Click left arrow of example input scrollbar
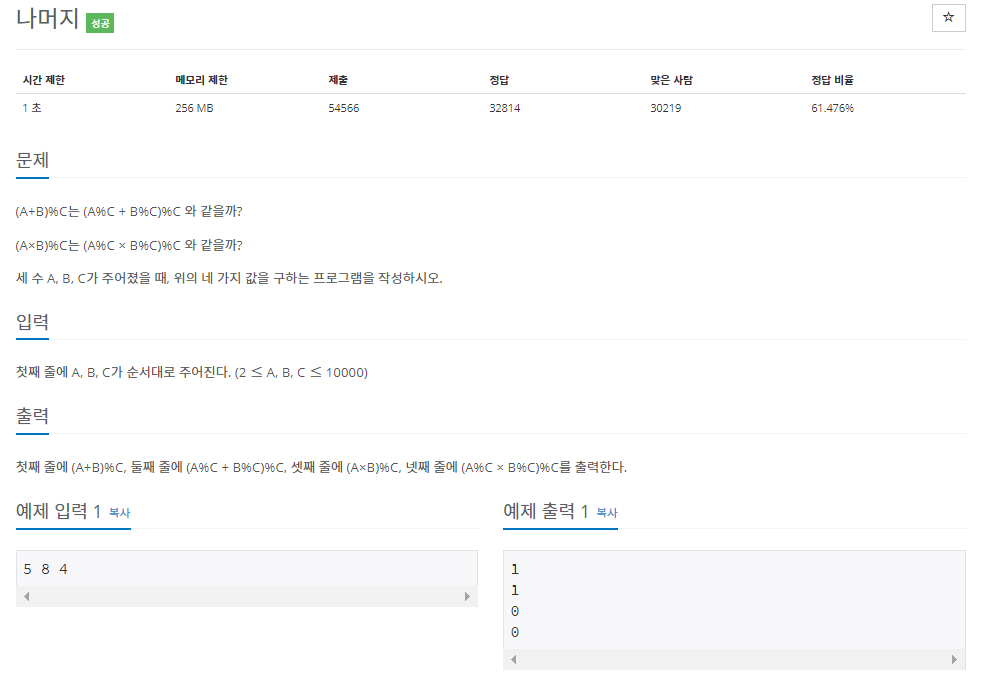 pos(26,596)
